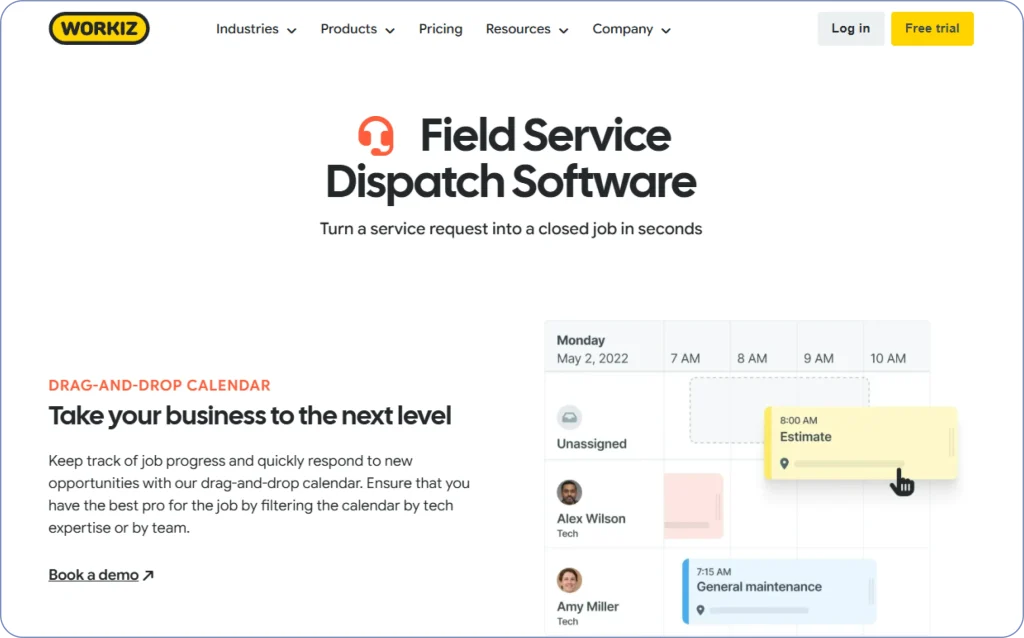The width and height of the screenshot is (1024, 638).
Task: Click the pink job card for Alex Wilson
Action: tap(693, 505)
